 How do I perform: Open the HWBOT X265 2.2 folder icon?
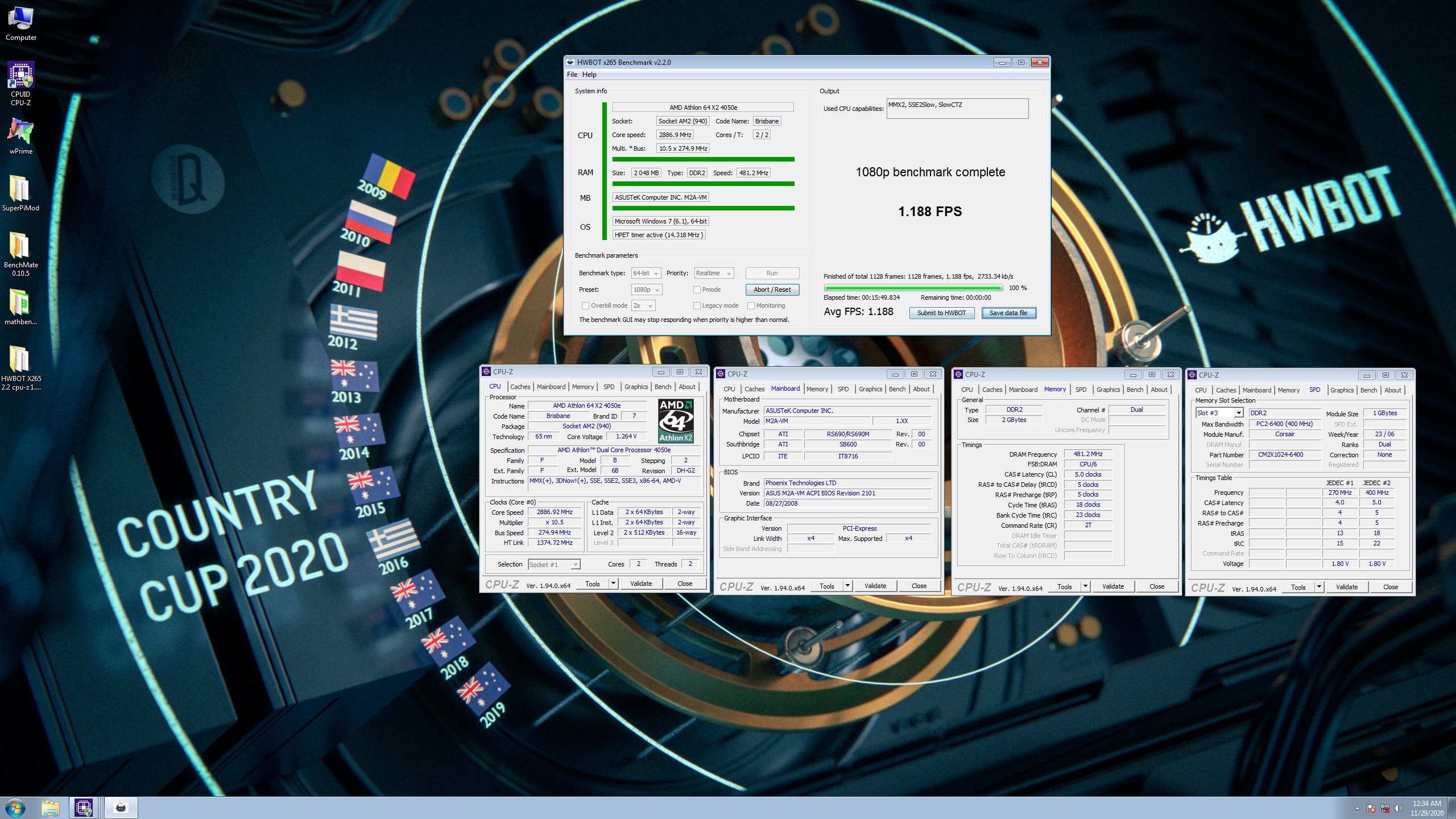(x=21, y=367)
